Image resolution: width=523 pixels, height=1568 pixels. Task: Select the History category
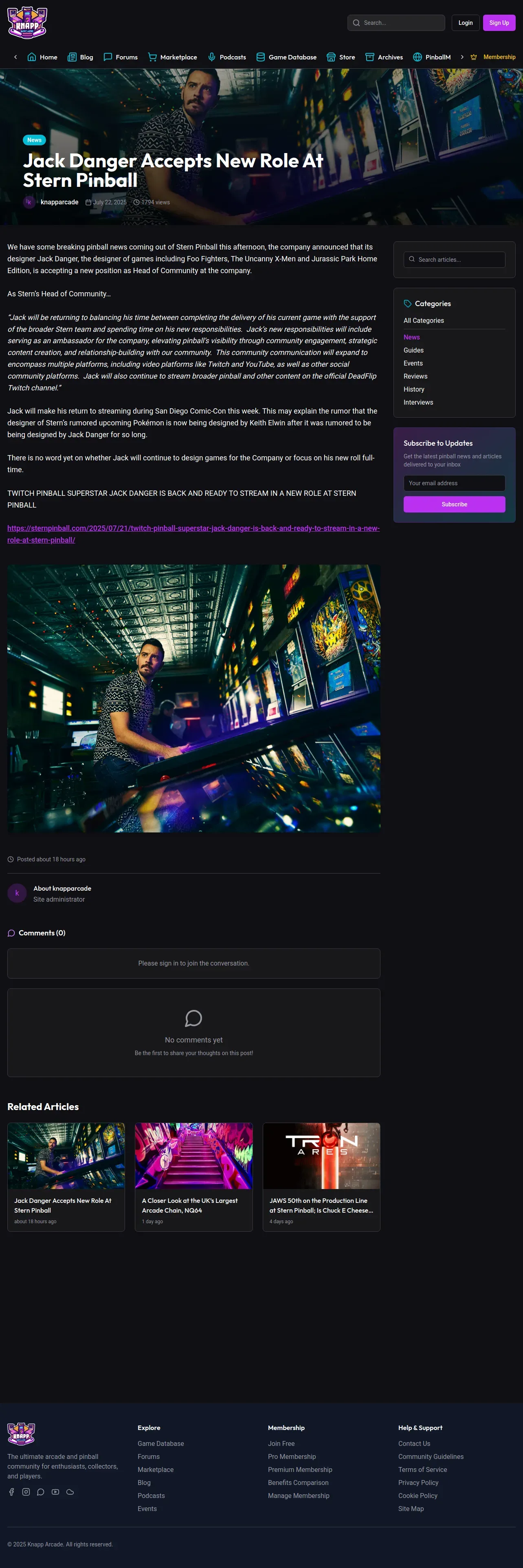414,390
